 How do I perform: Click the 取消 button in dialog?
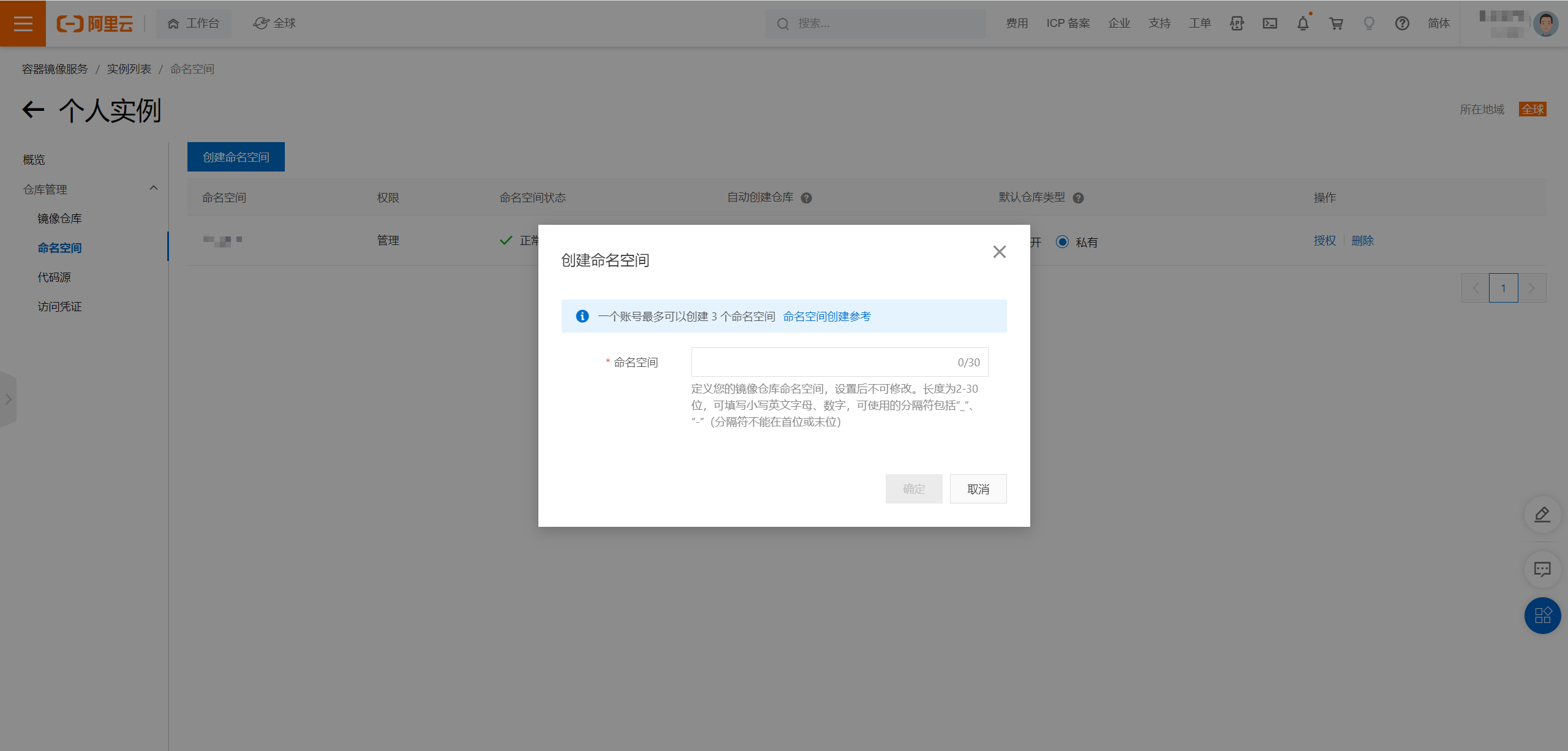[x=978, y=489]
